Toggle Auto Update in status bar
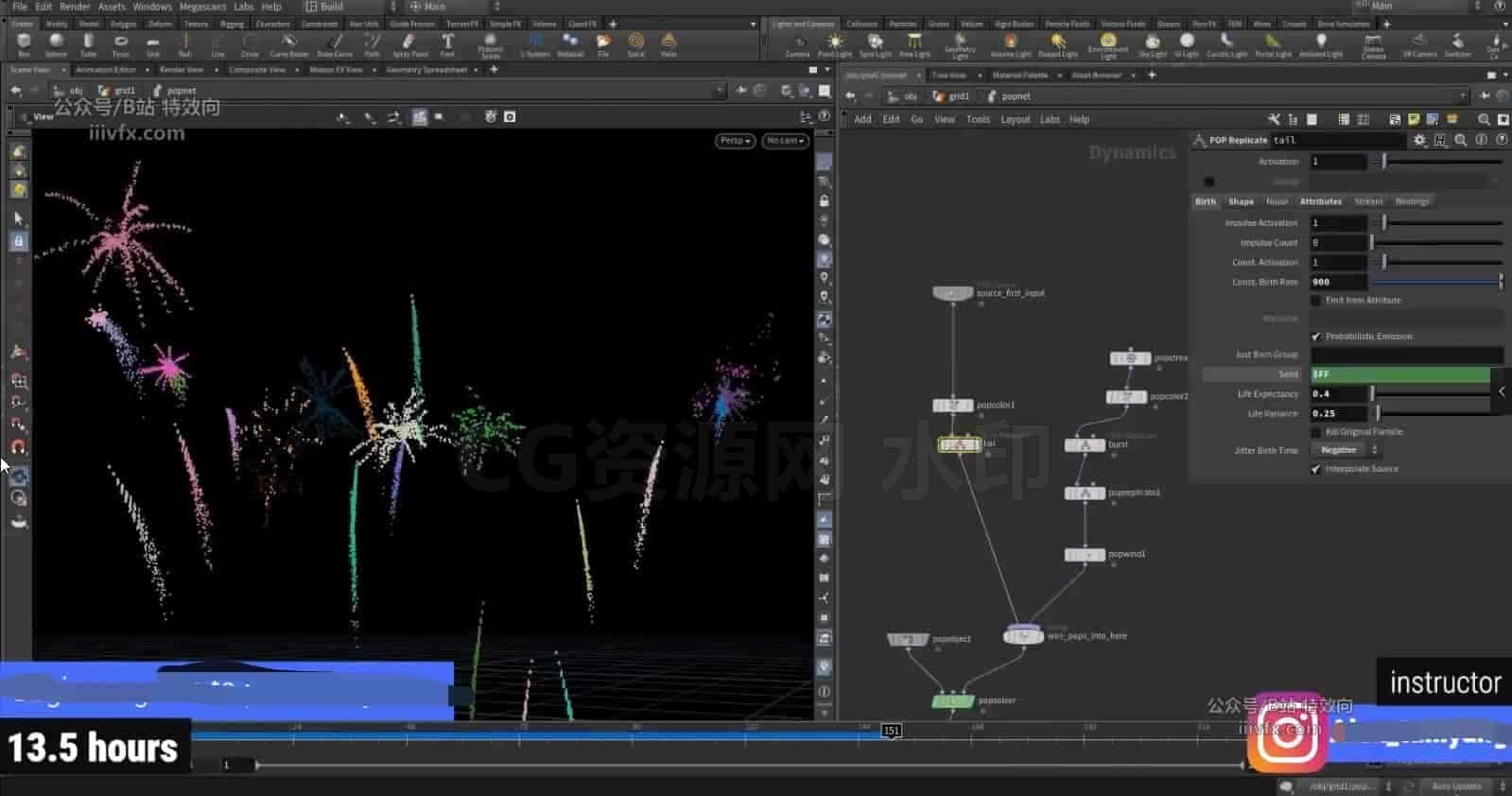The height and width of the screenshot is (796, 1512). click(x=1456, y=787)
